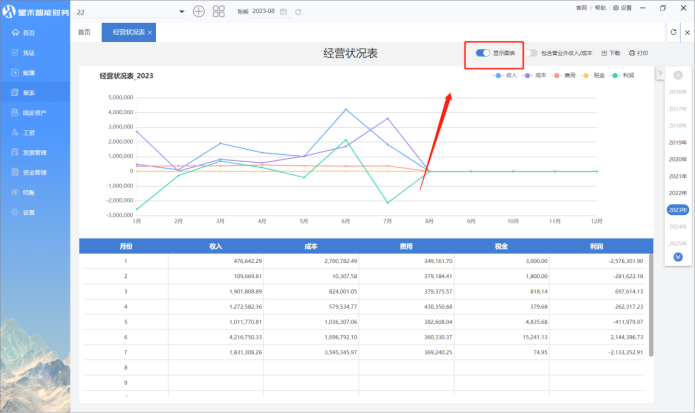The image size is (695, 413).
Task: Toggle the 费用 series in chart legend
Action: click(x=563, y=76)
